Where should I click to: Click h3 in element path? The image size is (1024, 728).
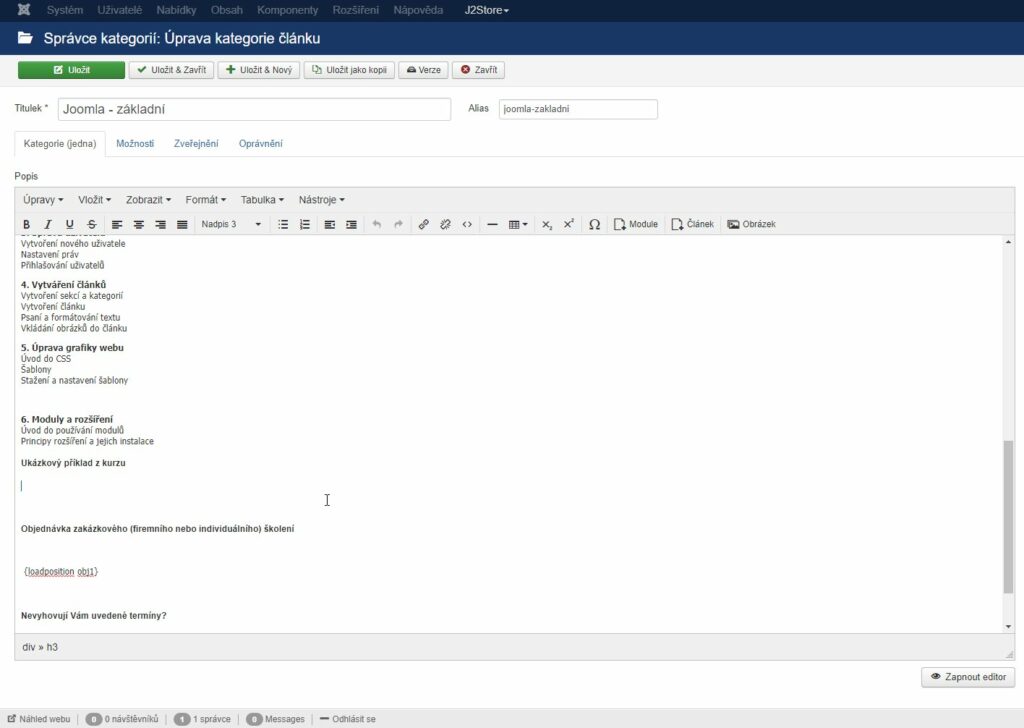52,647
